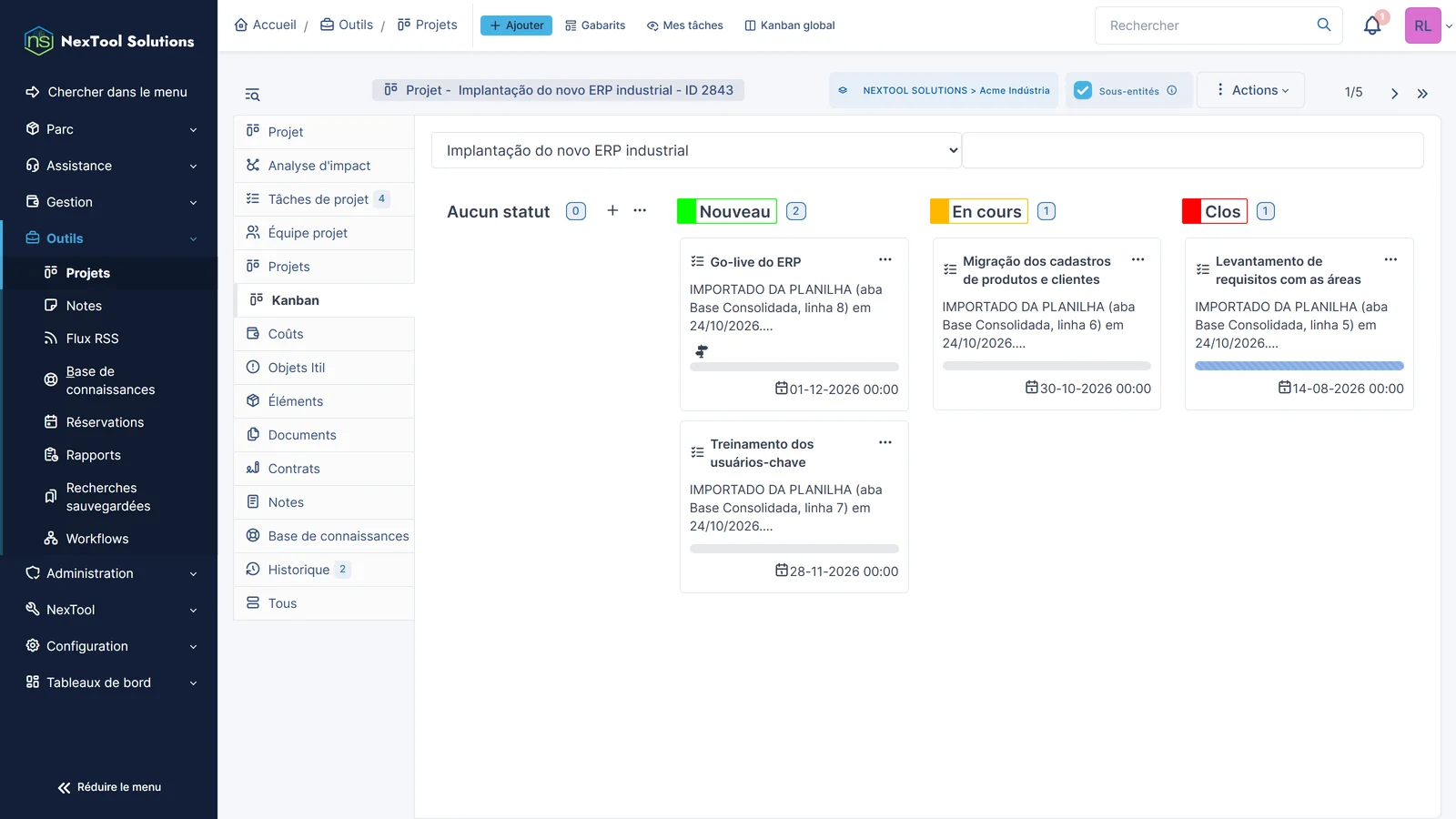
Task: Click the empty filter field beside project selector
Action: coord(1192,150)
